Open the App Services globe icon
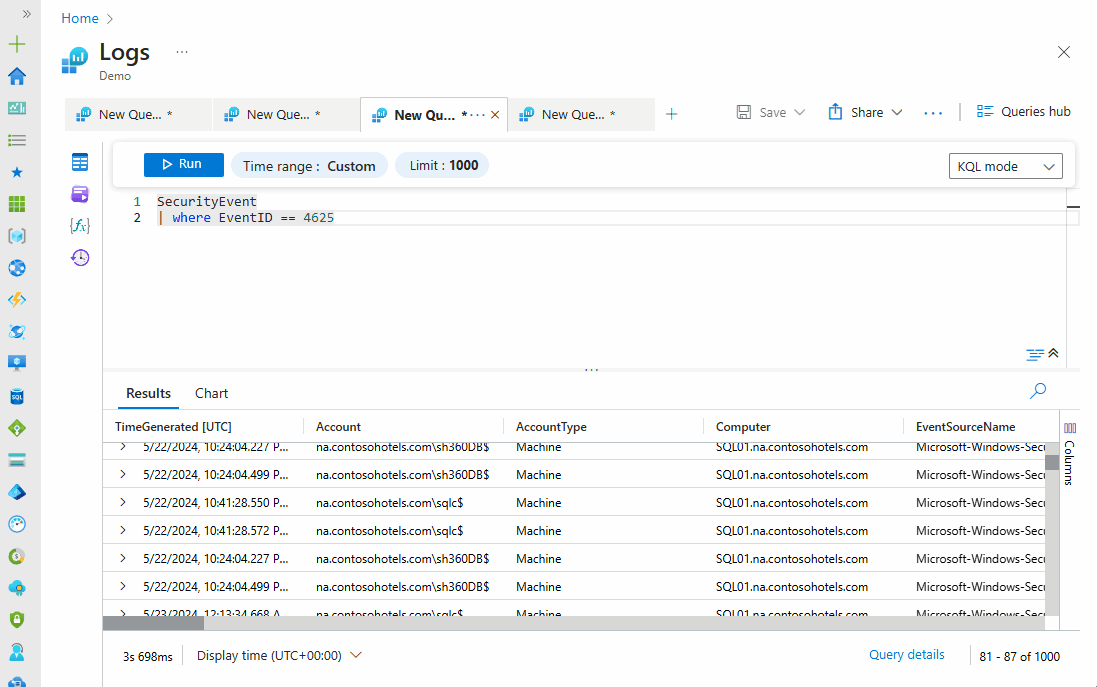Image resolution: width=1097 pixels, height=687 pixels. (17, 268)
